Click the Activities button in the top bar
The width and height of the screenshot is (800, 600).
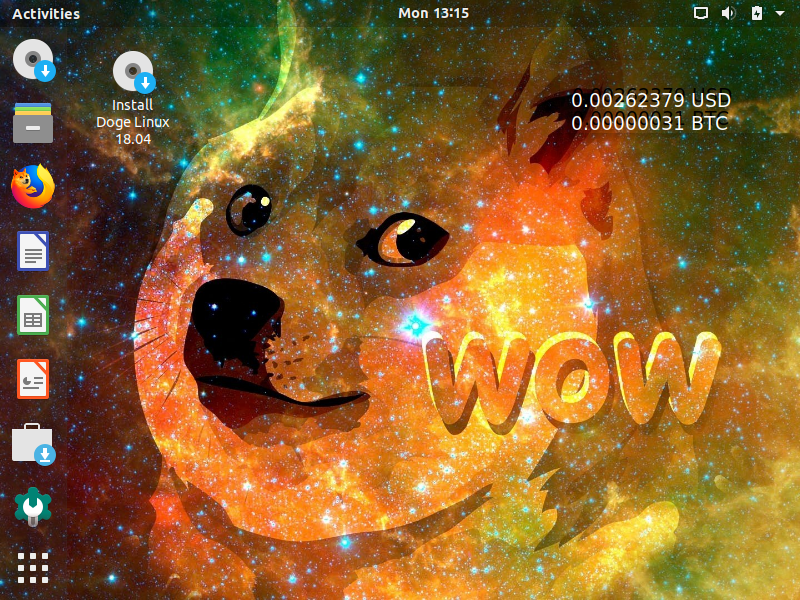(x=46, y=14)
